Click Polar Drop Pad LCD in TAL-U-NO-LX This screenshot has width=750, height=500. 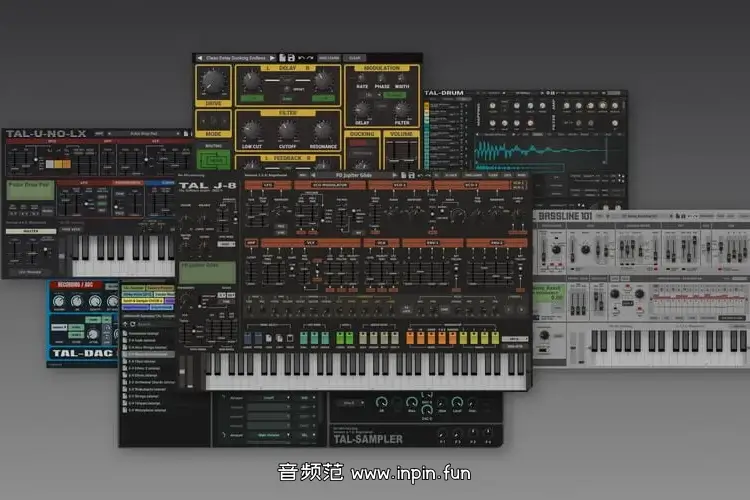(x=31, y=190)
